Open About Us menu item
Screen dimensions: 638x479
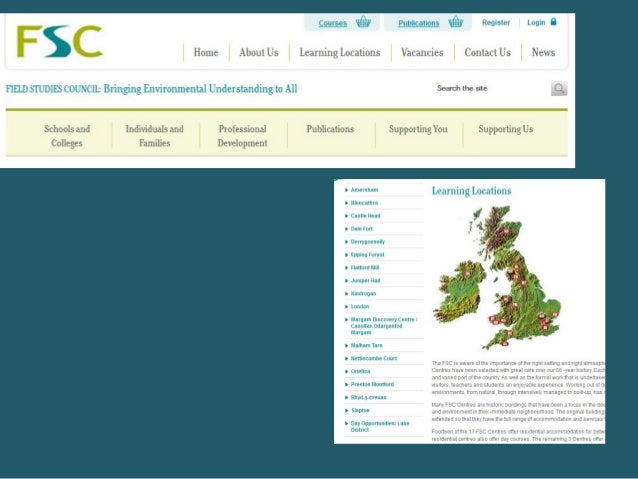(x=259, y=52)
